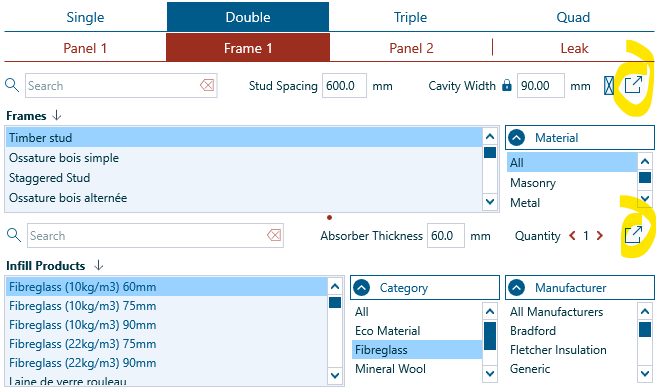Switch to the Double tab
Screen dimensions: 659x389
click(248, 17)
